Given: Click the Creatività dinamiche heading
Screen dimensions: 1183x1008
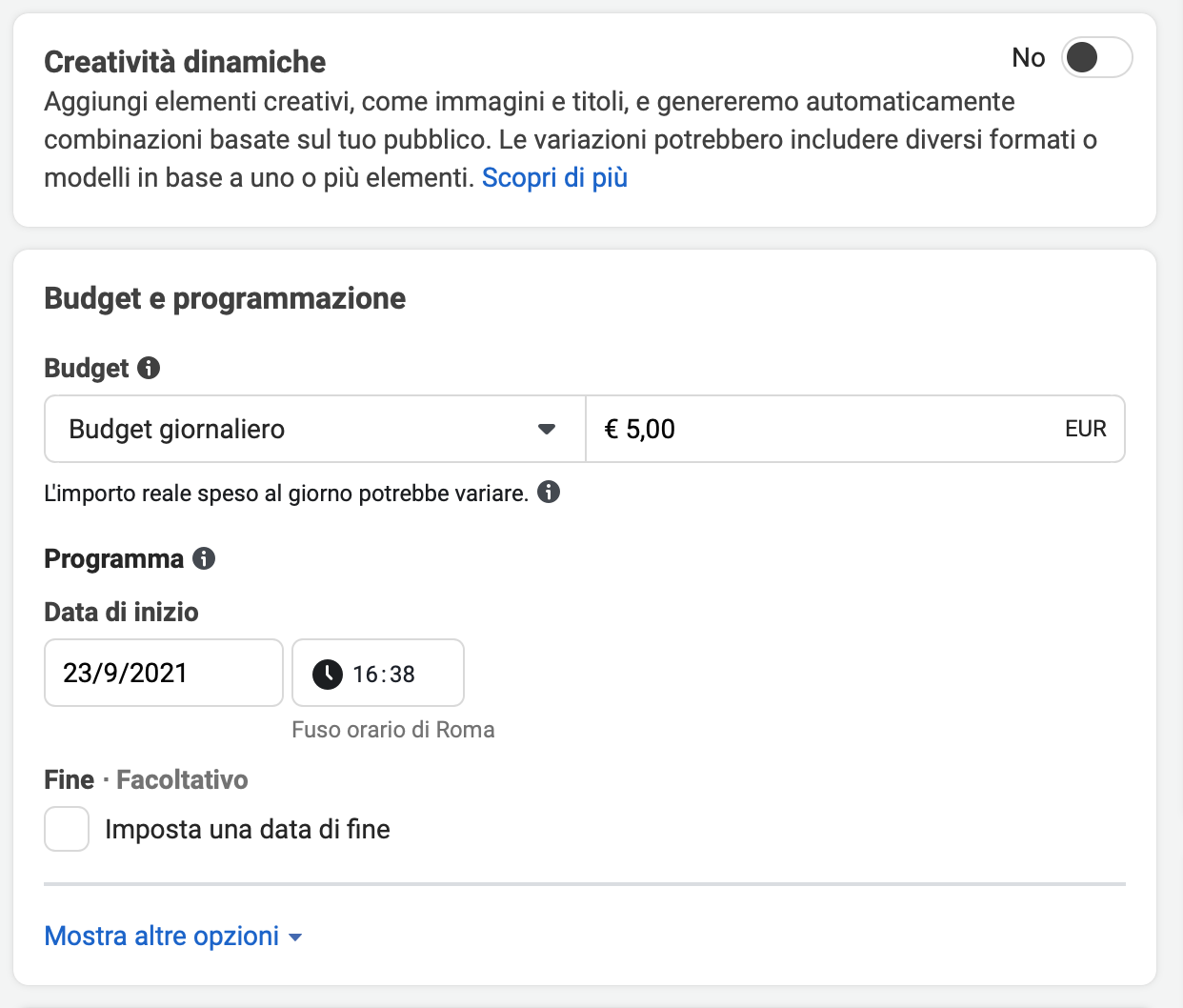Looking at the screenshot, I should [x=185, y=62].
